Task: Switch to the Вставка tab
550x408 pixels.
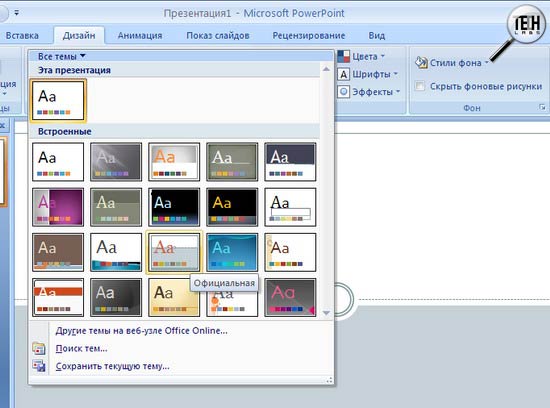Action: 22,35
